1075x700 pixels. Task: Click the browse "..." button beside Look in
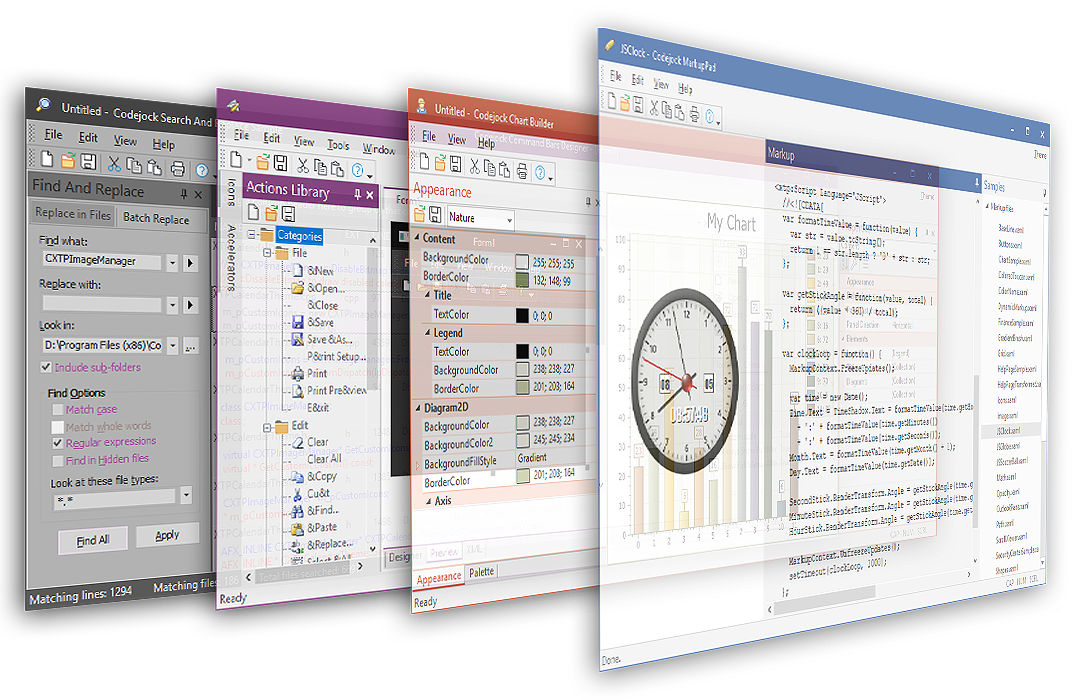tap(191, 347)
